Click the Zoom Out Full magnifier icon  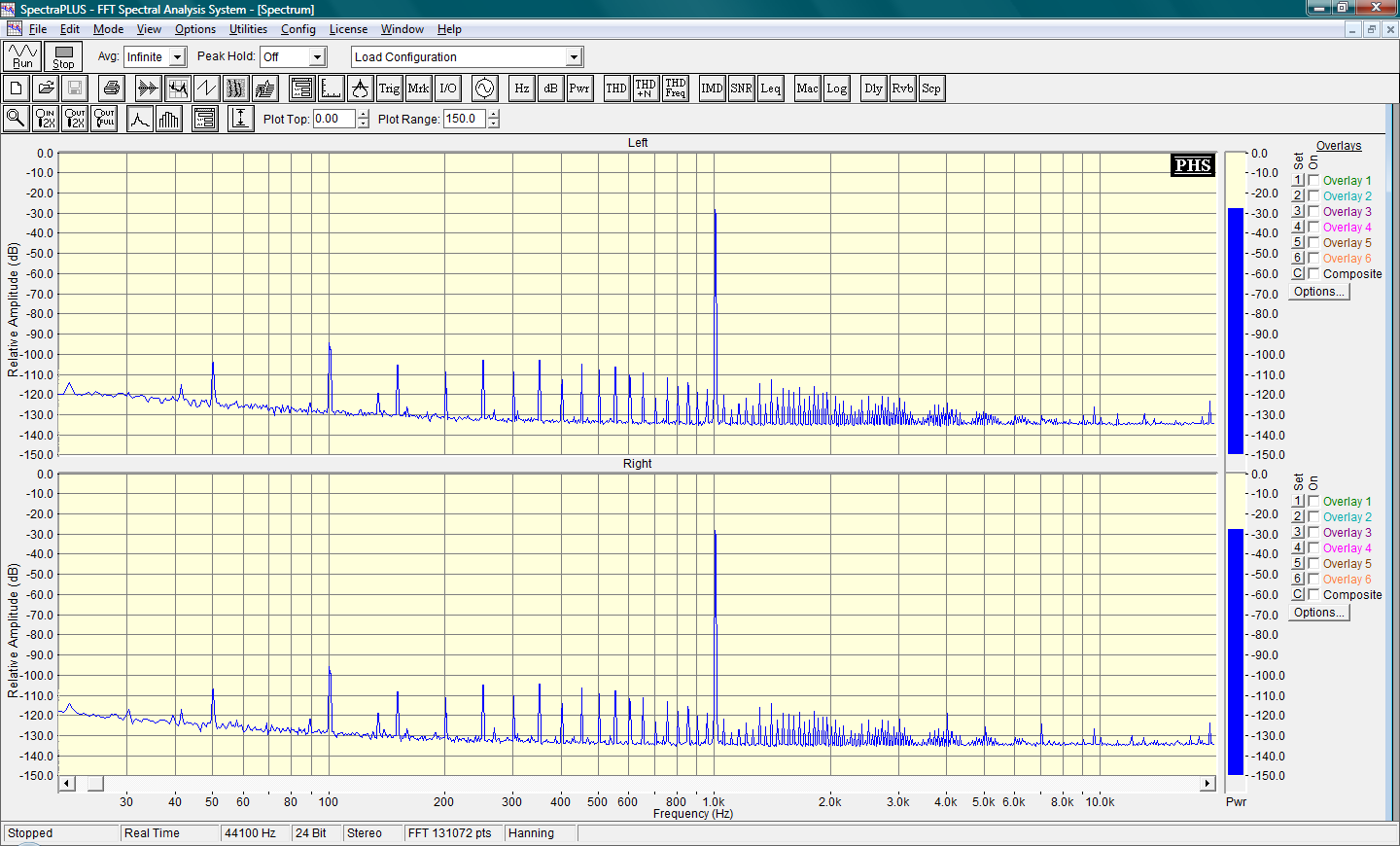[x=104, y=119]
